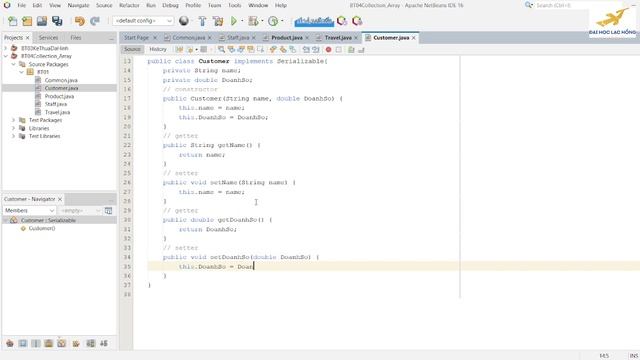The height and width of the screenshot is (360, 640).
Task: Toggle the last sort icon at Navigator bottom
Action: tap(104, 343)
